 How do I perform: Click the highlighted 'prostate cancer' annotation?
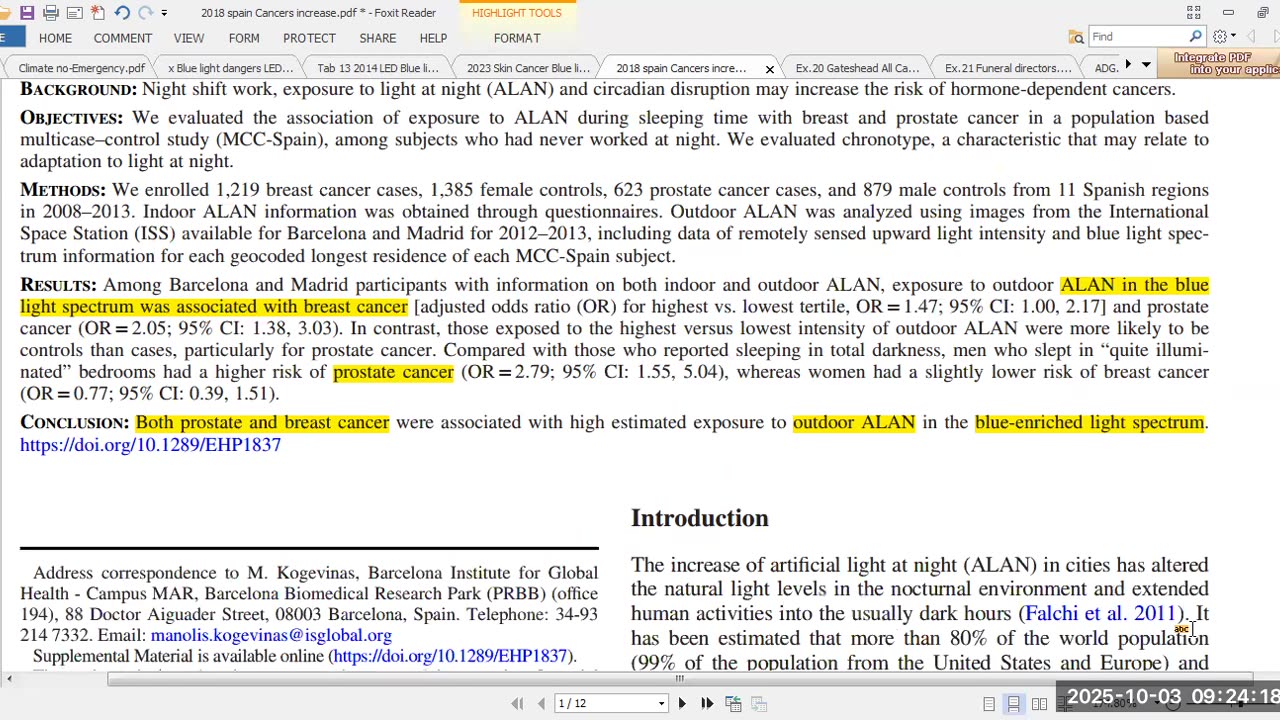tap(393, 372)
